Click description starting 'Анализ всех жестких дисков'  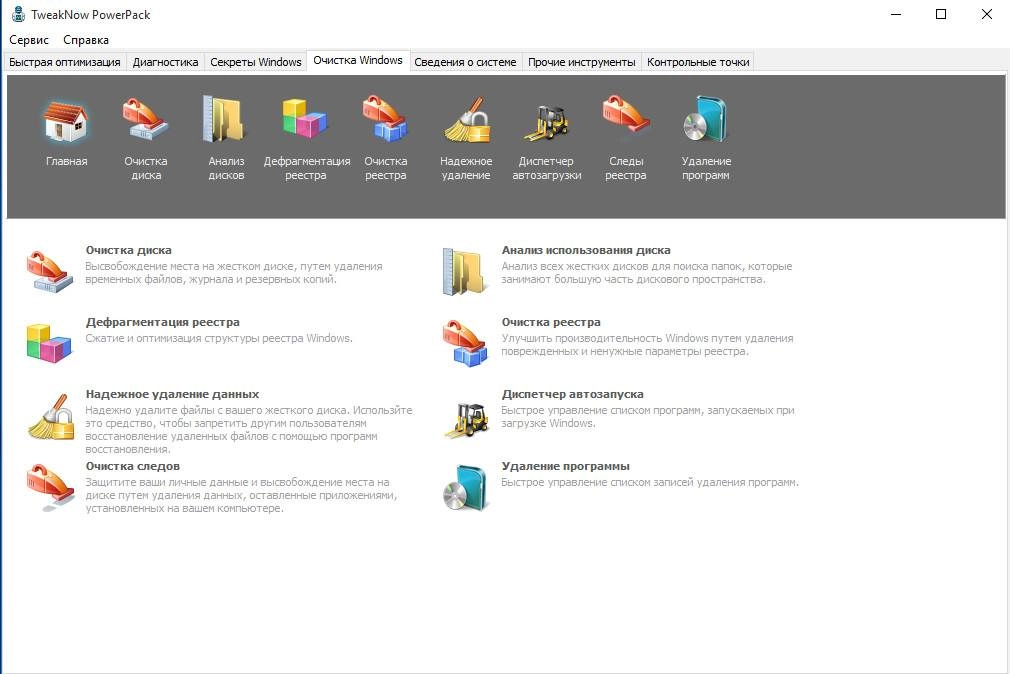pyautogui.click(x=647, y=273)
